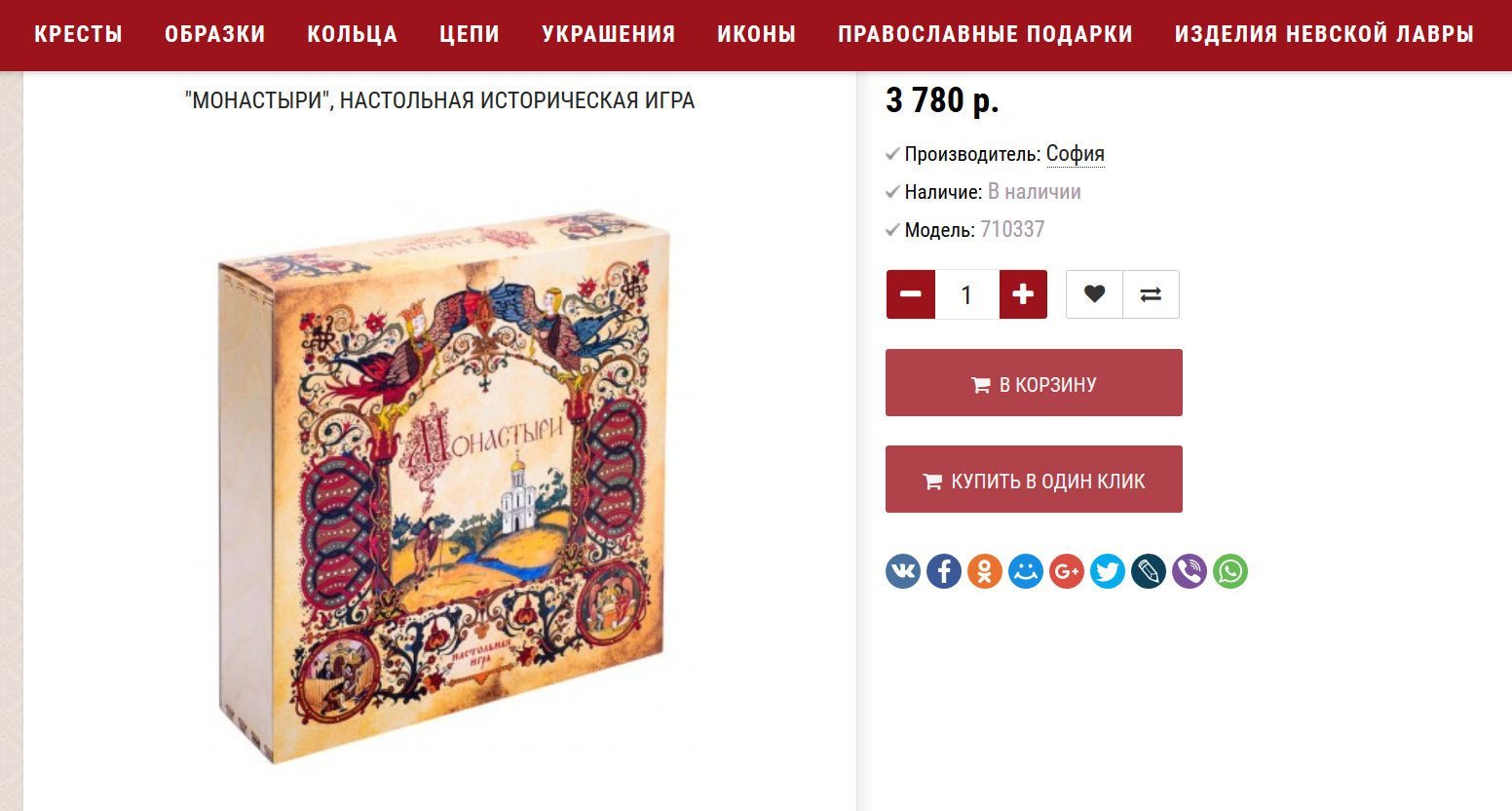
Task: Share on Google Plus
Action: 1067,571
